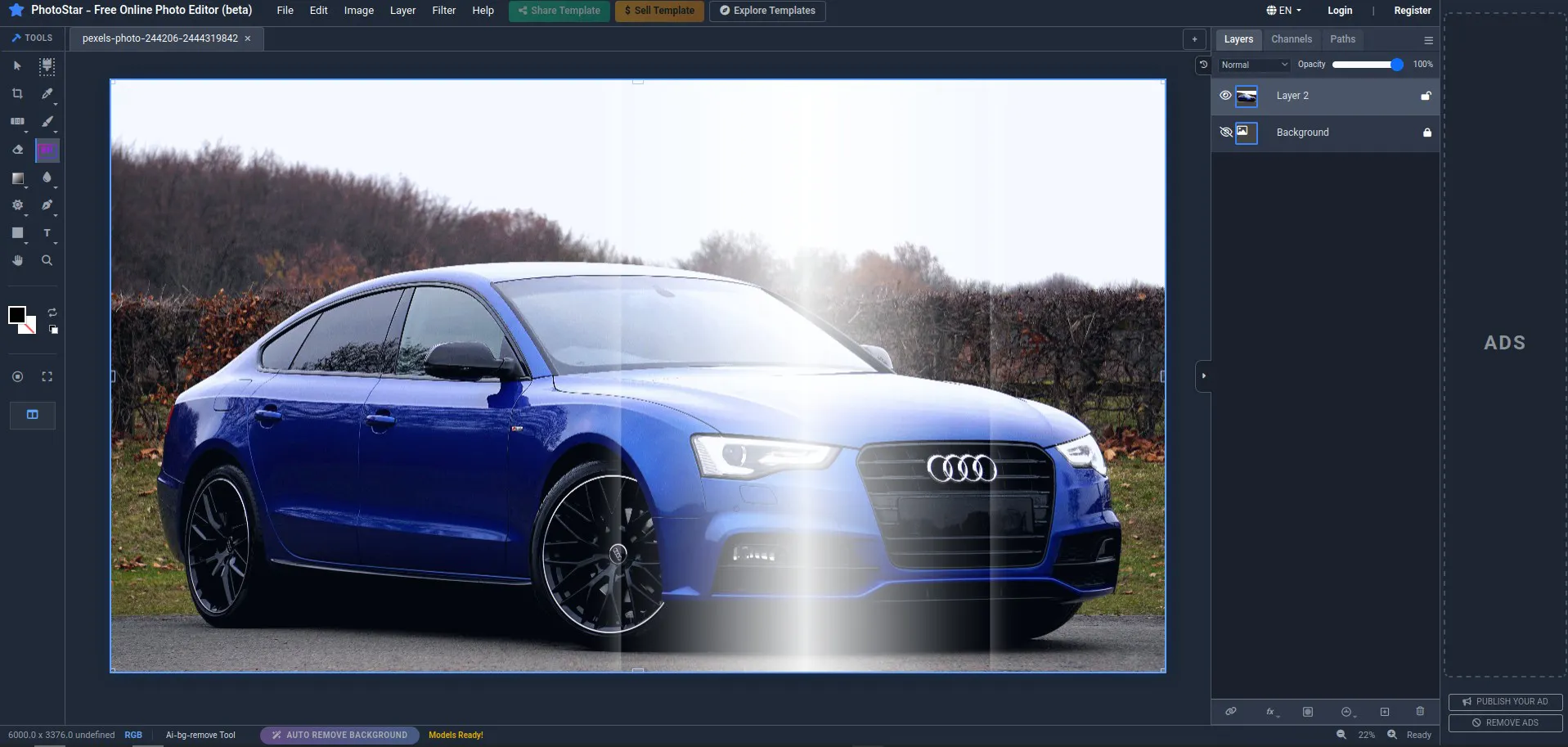Open the Edit menu

pos(319,11)
